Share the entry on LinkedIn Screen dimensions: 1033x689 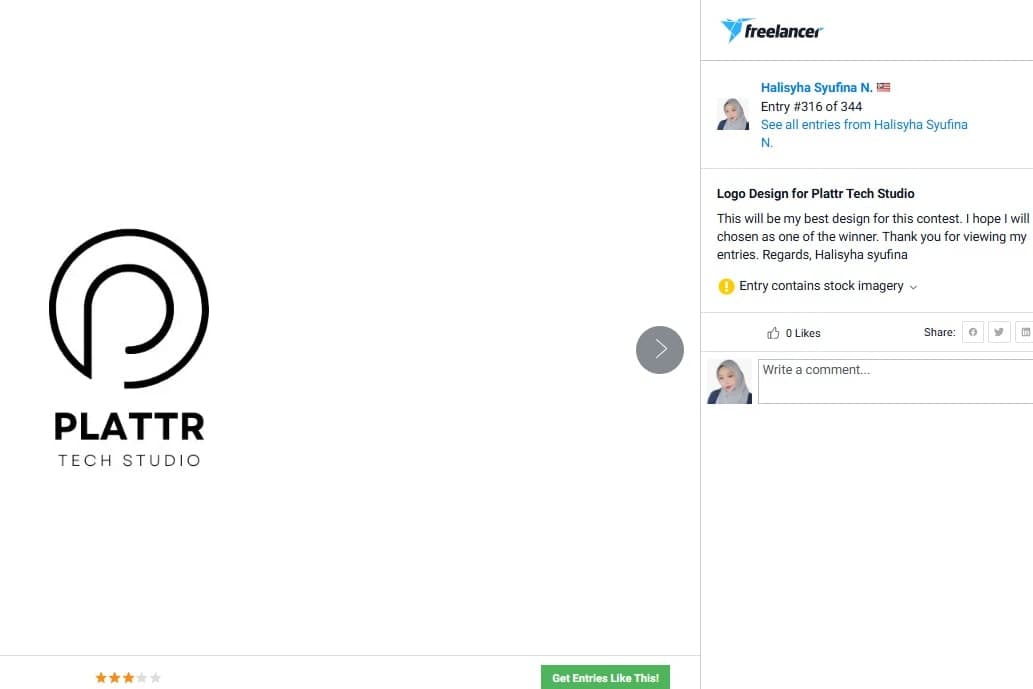(x=1024, y=333)
